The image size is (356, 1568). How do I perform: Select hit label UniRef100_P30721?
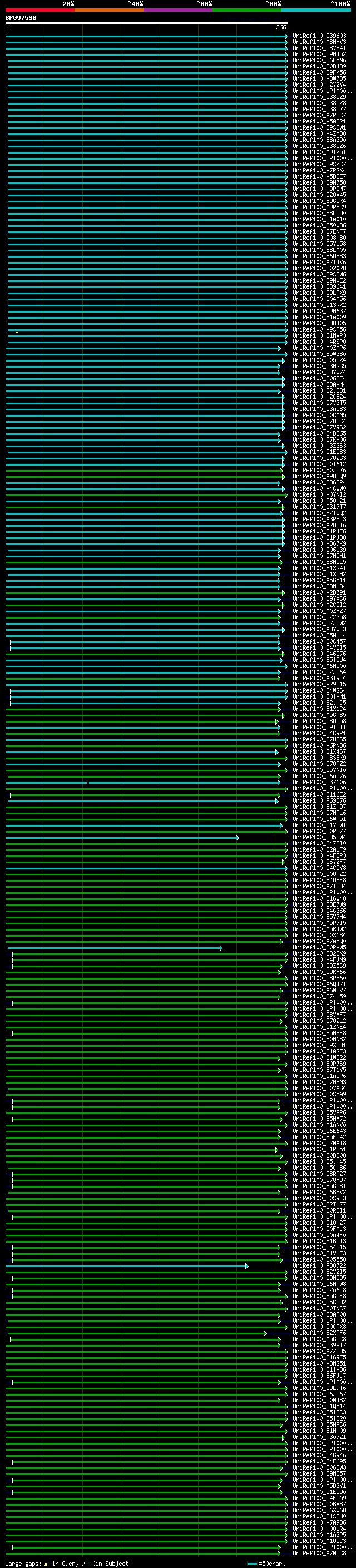coord(319,1437)
